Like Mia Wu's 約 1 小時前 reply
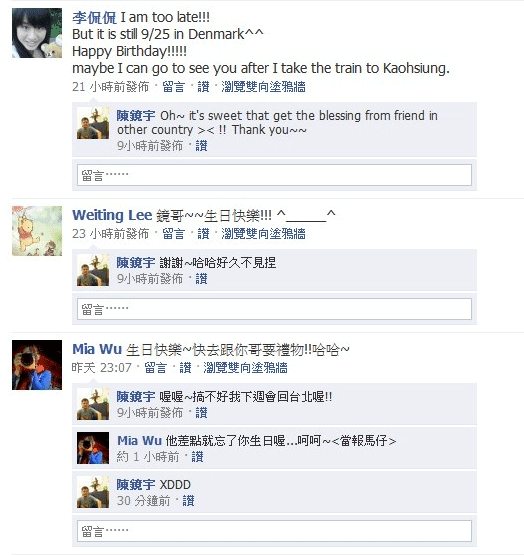The height and width of the screenshot is (555, 524). [x=197, y=457]
